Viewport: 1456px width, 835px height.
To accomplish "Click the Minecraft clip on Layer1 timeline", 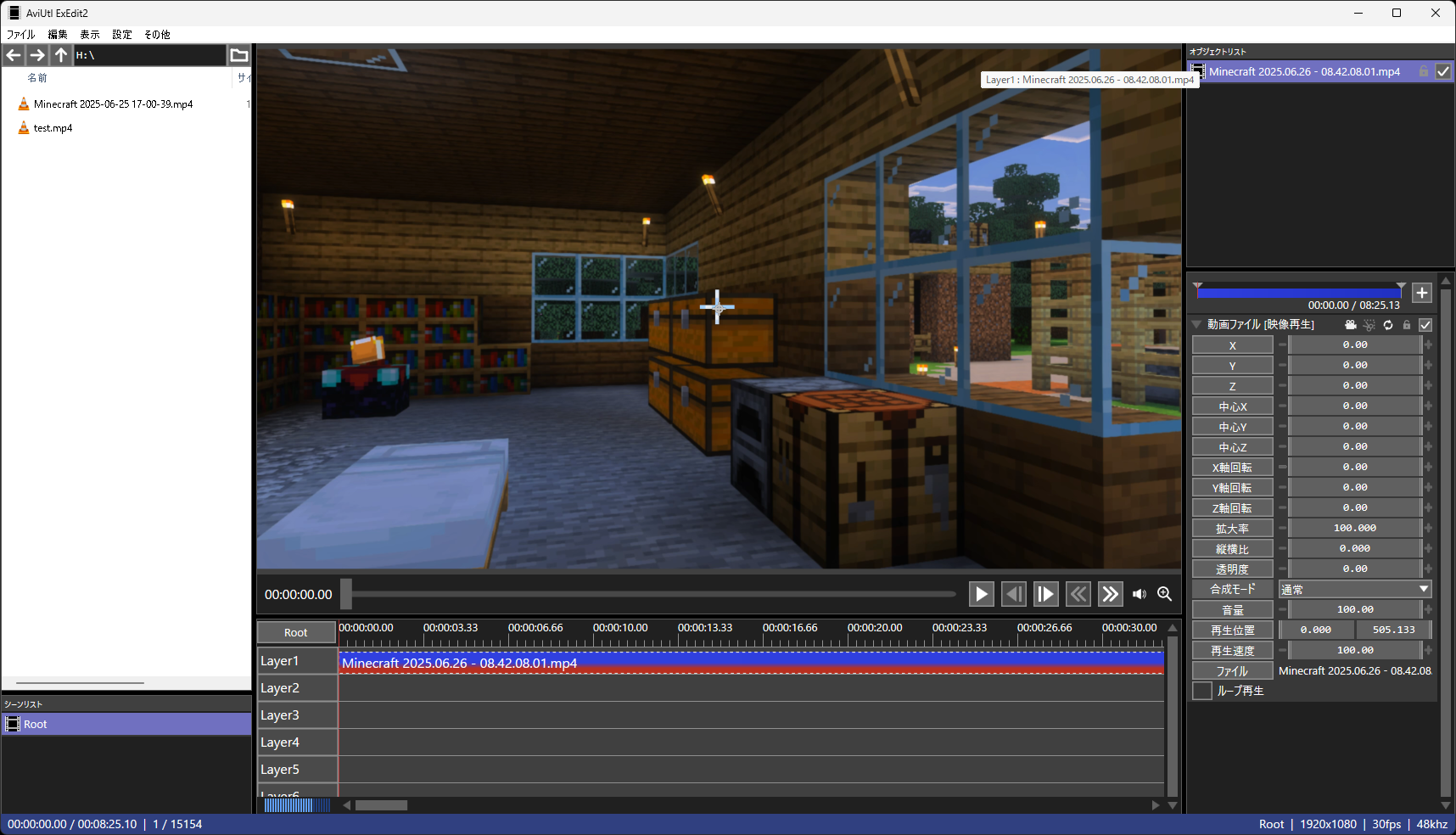I will coord(751,663).
